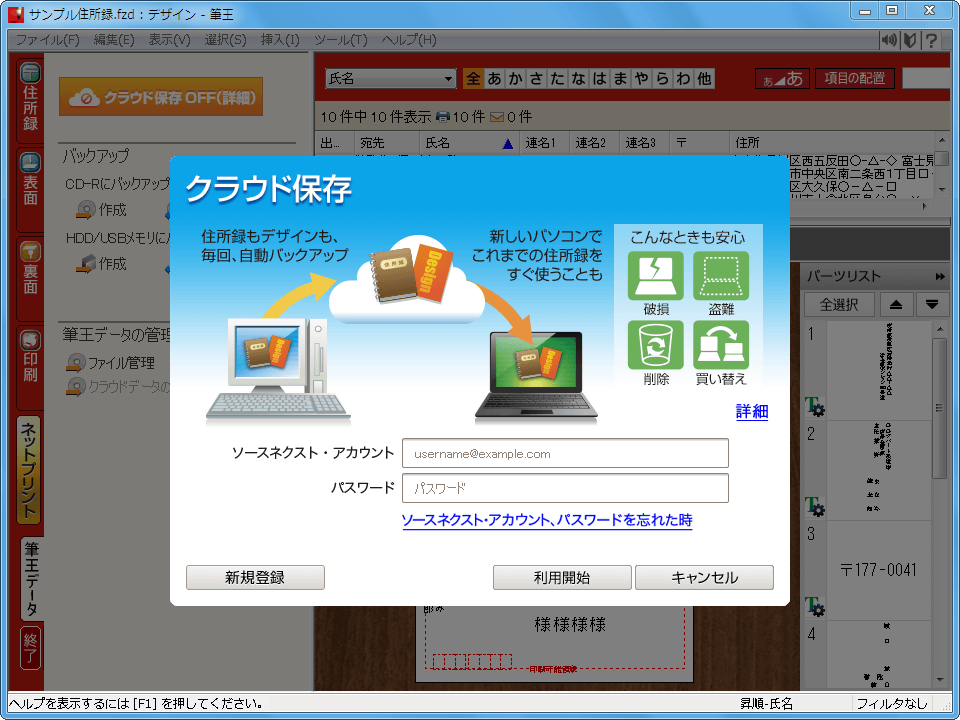This screenshot has height=720, width=960.
Task: Click the 新規登録 button
Action: click(255, 577)
